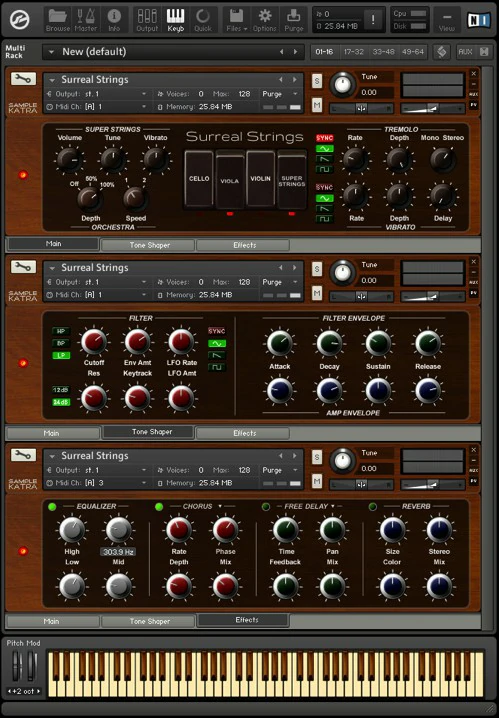
Task: Solo the third Surreal Strings instrument
Action: pos(317,457)
